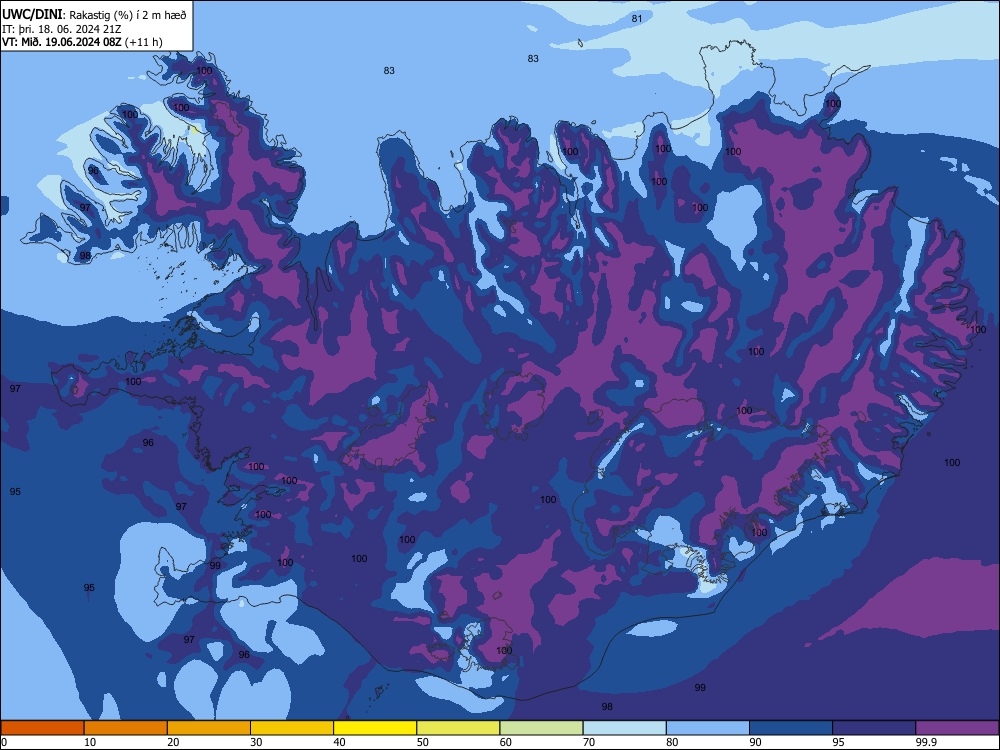Click the legend scale label '10'
The width and height of the screenshot is (1000, 750).
click(x=90, y=742)
